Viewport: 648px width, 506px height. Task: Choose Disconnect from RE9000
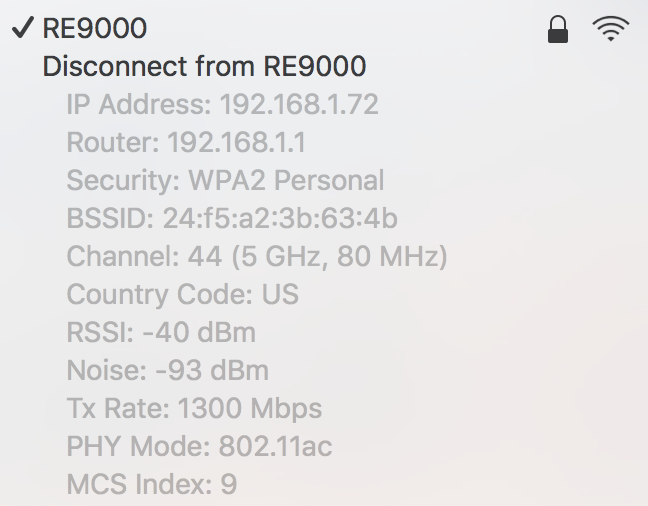(204, 67)
